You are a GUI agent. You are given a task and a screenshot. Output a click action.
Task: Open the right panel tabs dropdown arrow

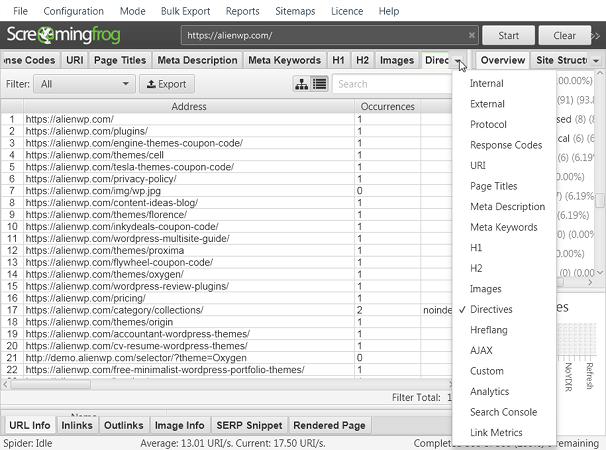click(x=596, y=61)
